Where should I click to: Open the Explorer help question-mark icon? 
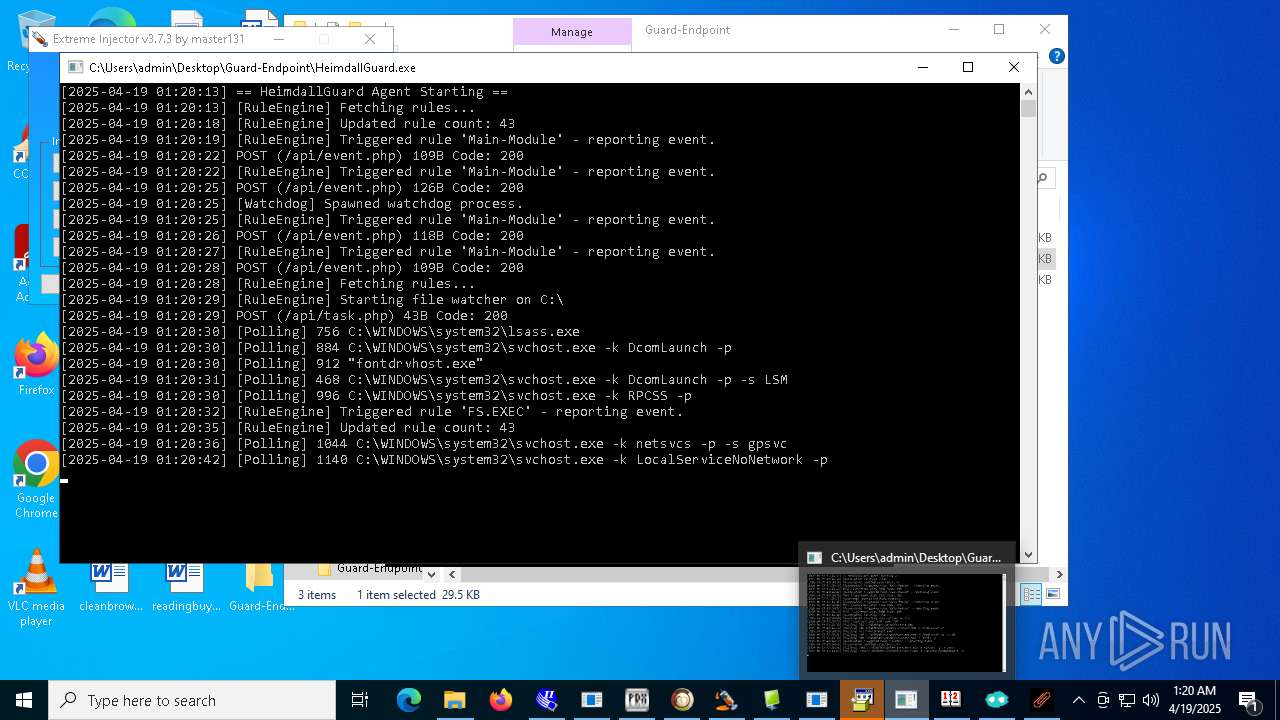[1057, 56]
